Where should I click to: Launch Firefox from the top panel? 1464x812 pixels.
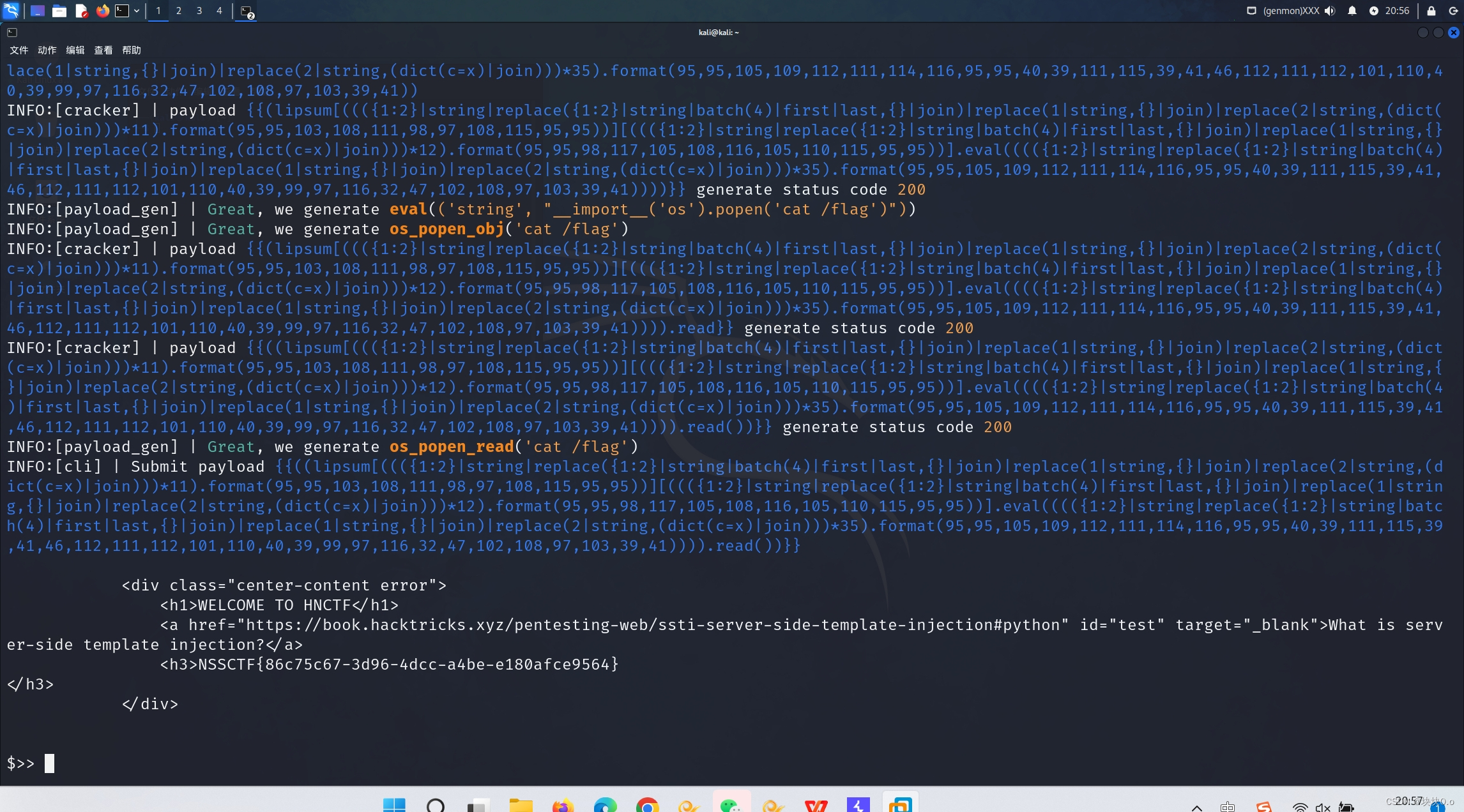102,10
